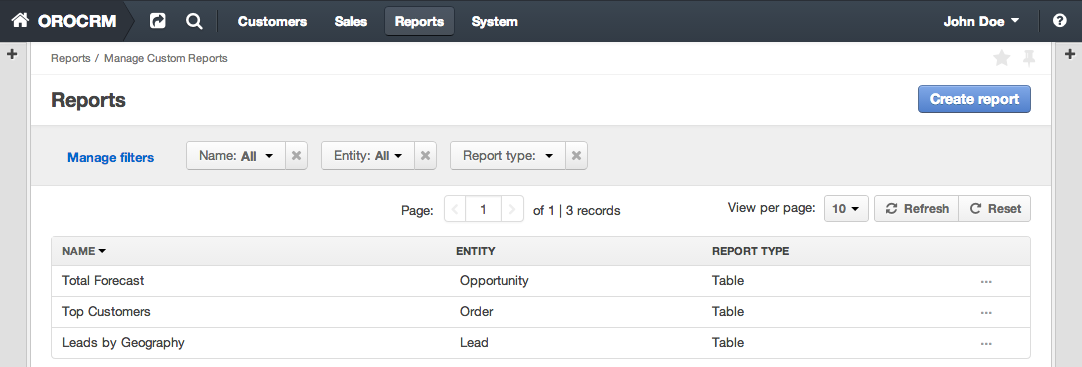The image size is (1082, 367).
Task: Open the Manage filters link
Action: (110, 157)
